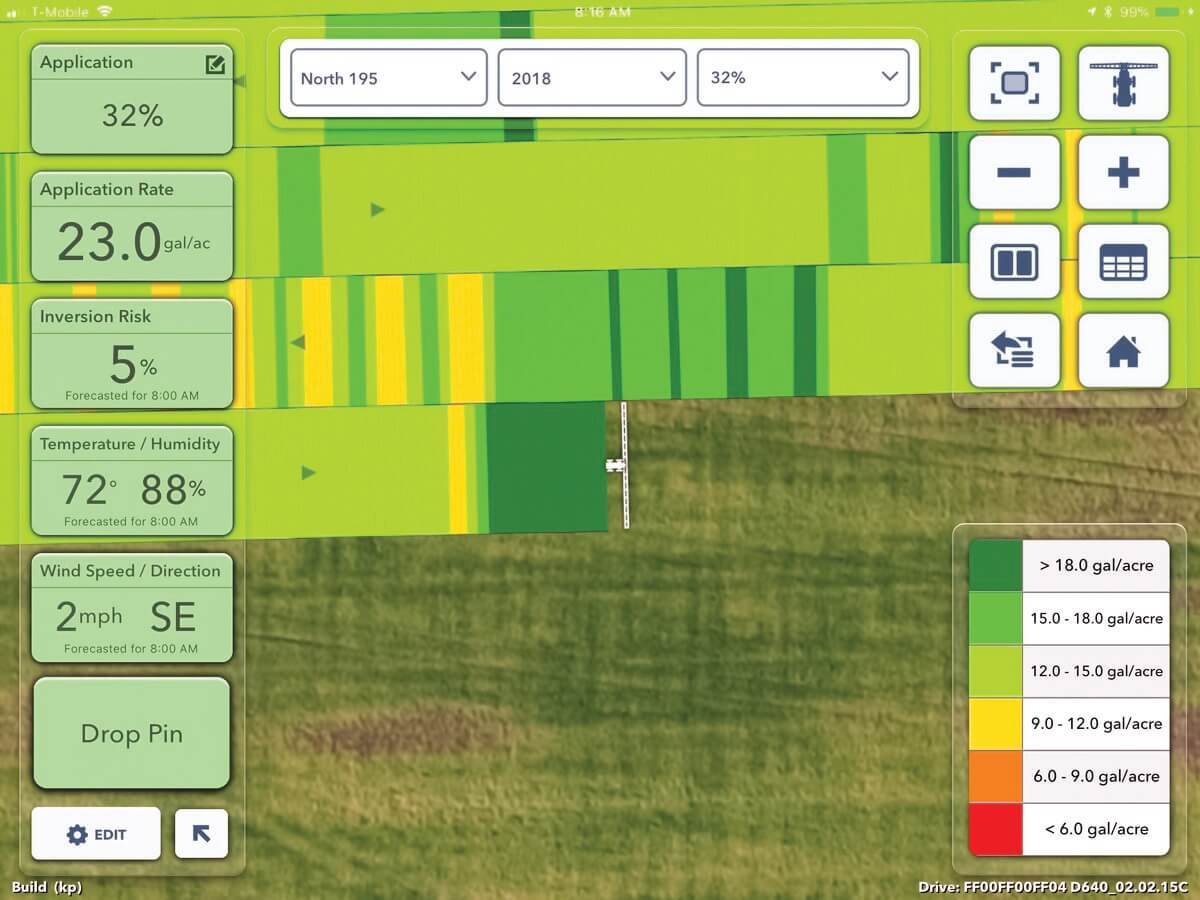Tap the layers back arrow icon

point(1014,351)
